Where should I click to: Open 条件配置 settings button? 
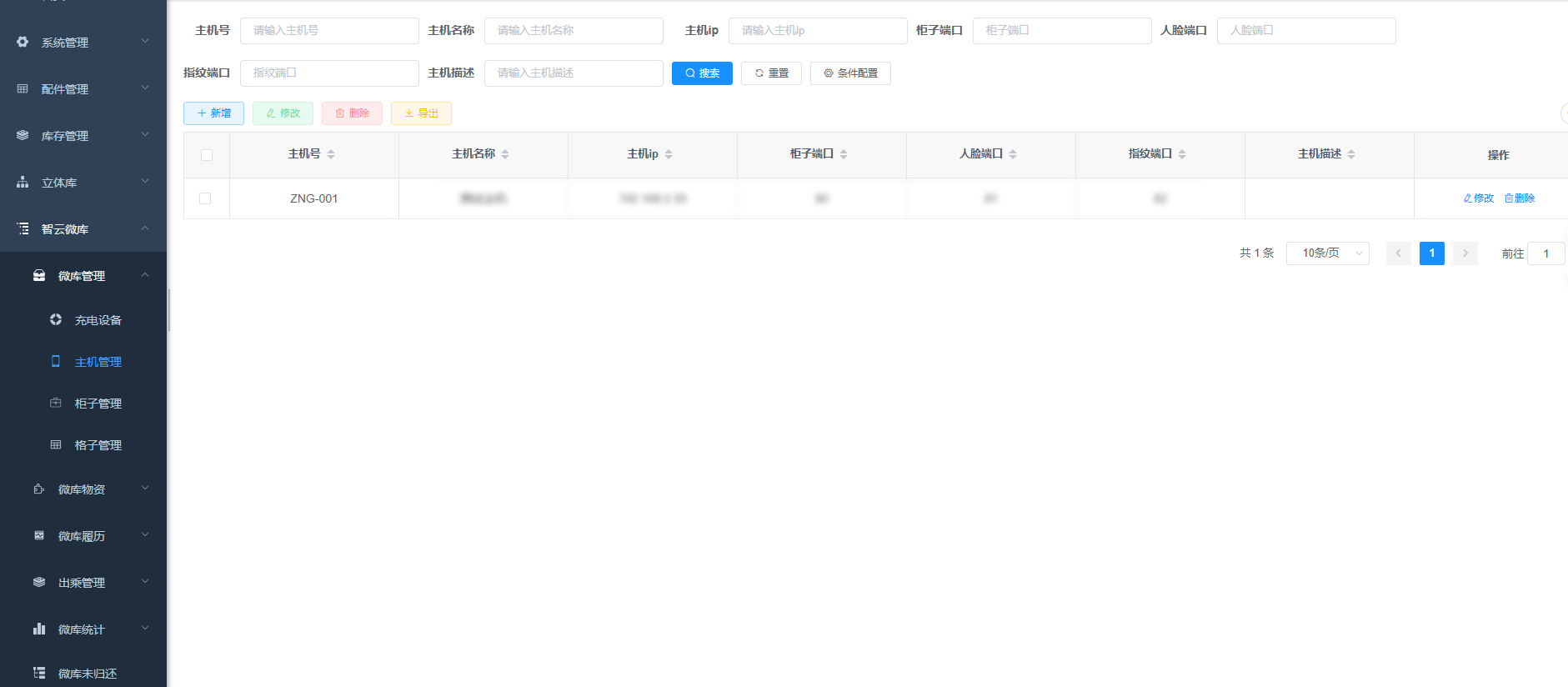(850, 73)
